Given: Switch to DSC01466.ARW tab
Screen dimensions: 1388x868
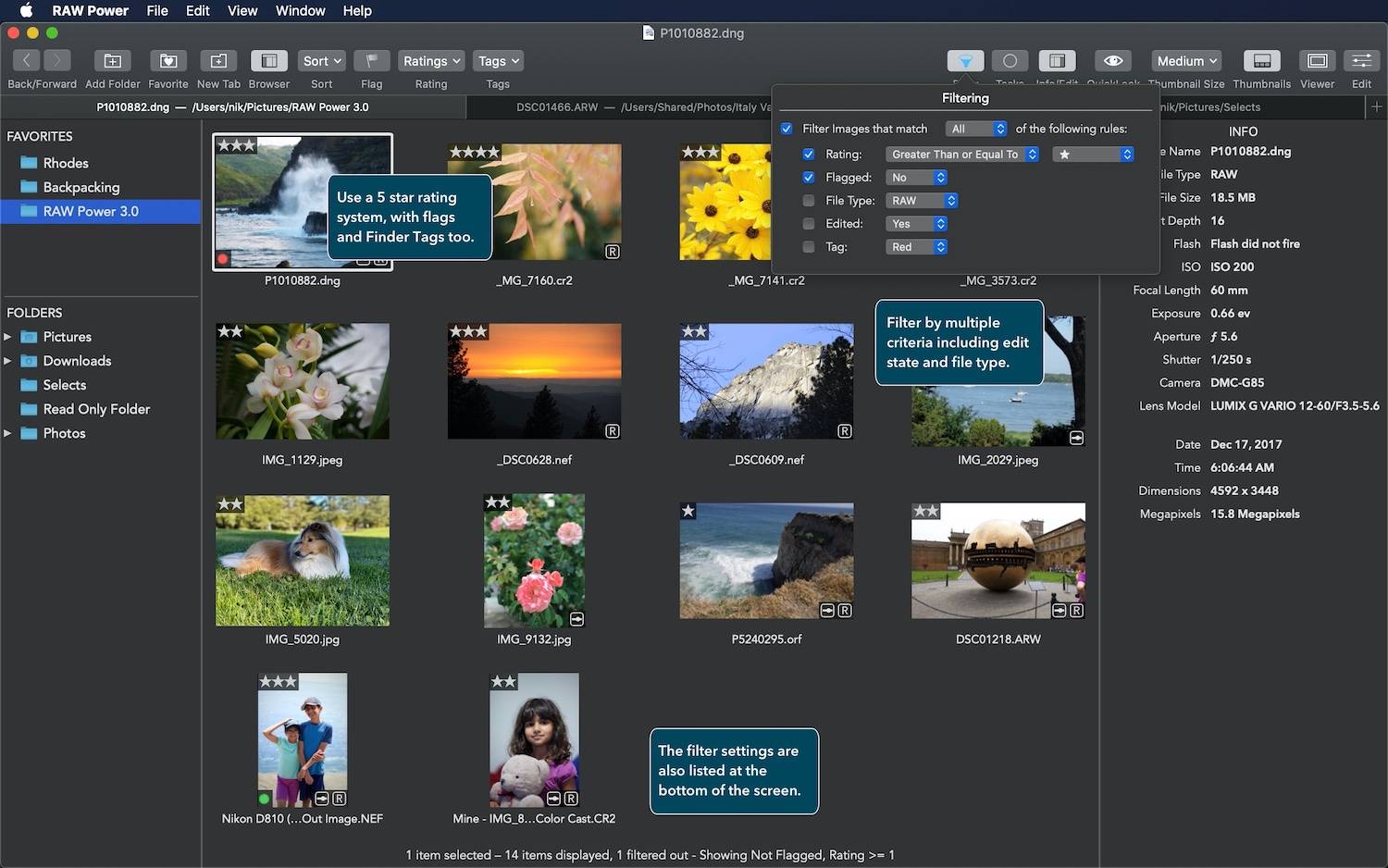Looking at the screenshot, I should tap(618, 107).
